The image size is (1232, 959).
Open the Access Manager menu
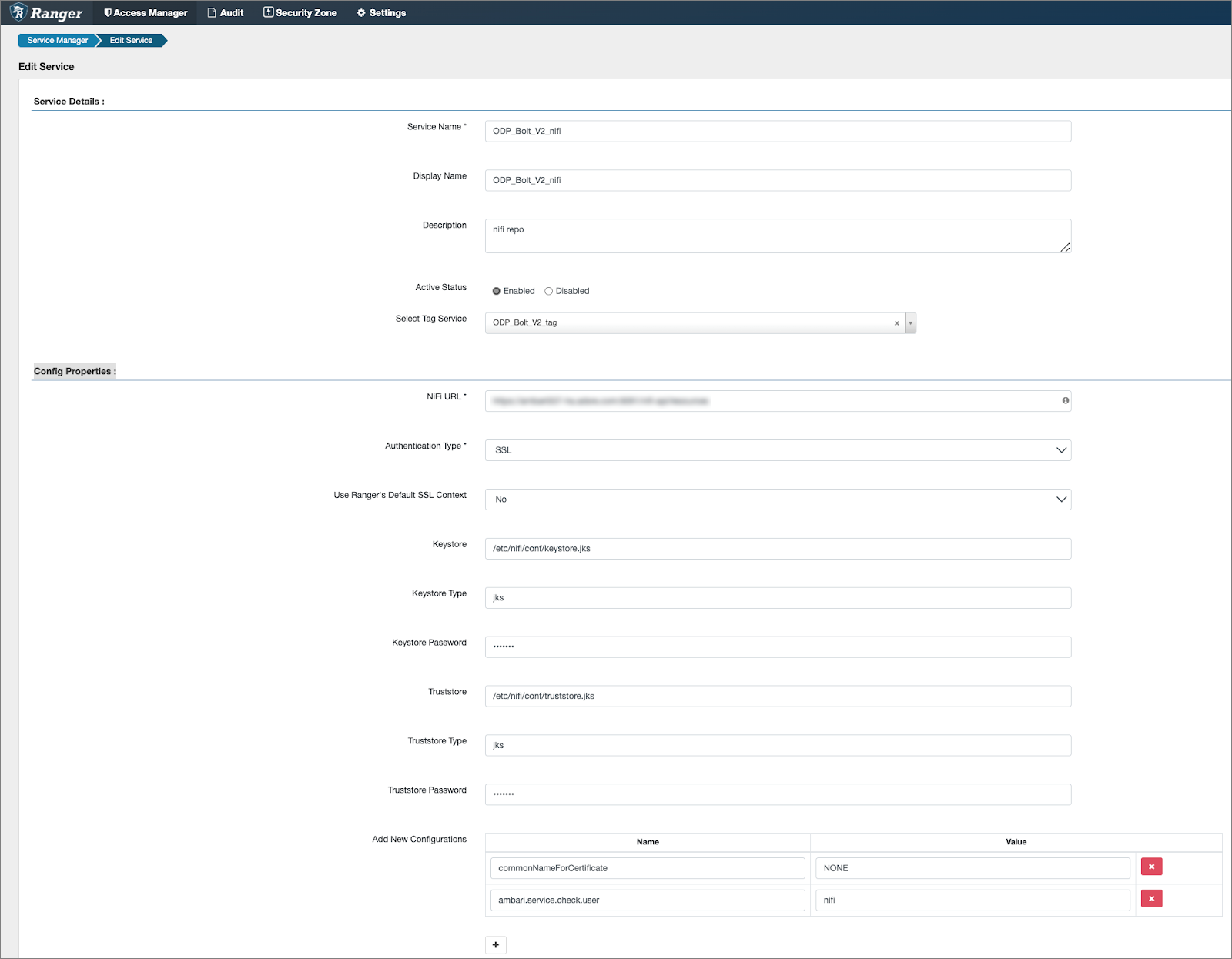coord(146,13)
